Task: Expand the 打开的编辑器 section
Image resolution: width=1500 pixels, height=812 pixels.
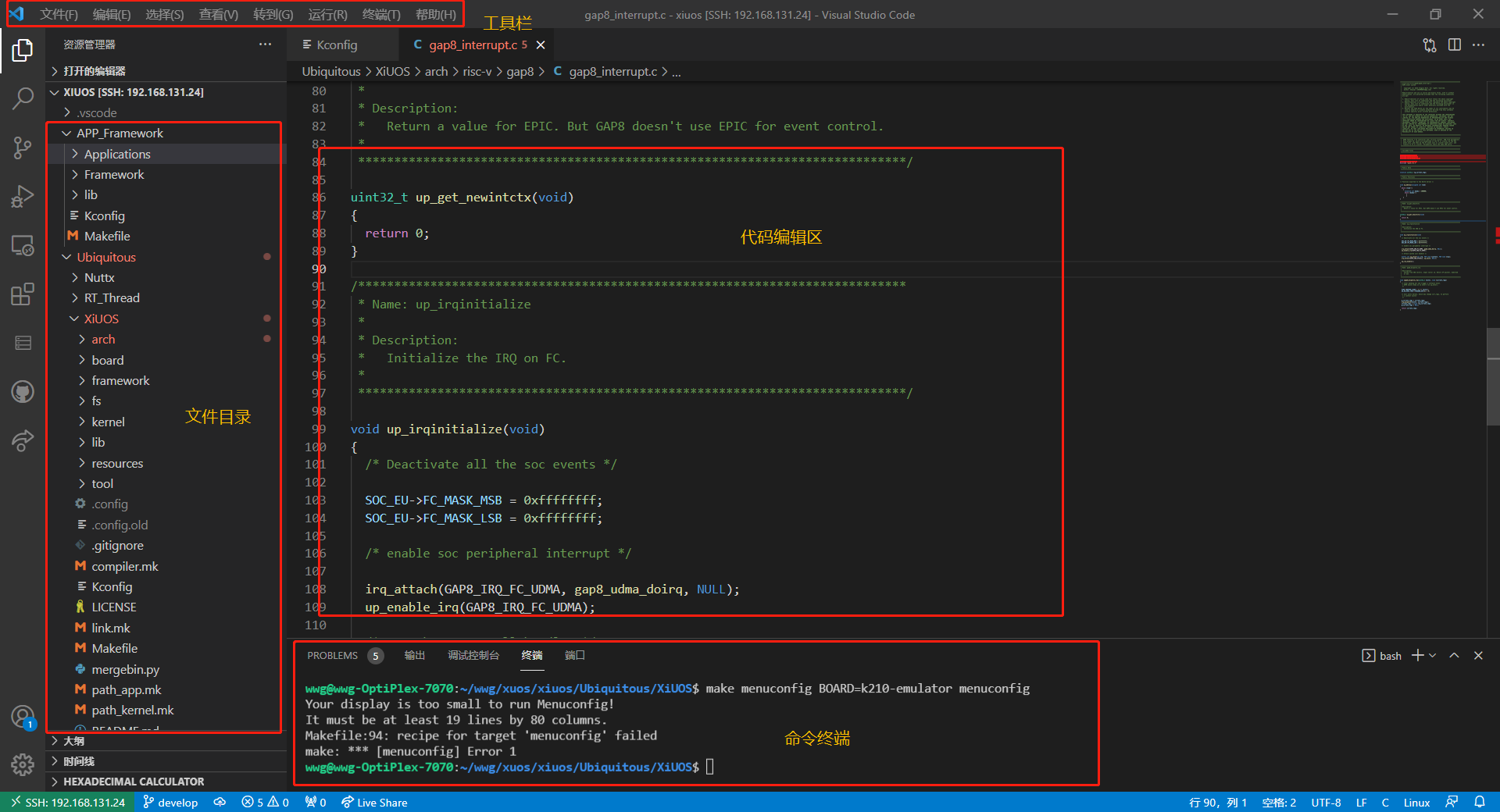Action: click(166, 71)
